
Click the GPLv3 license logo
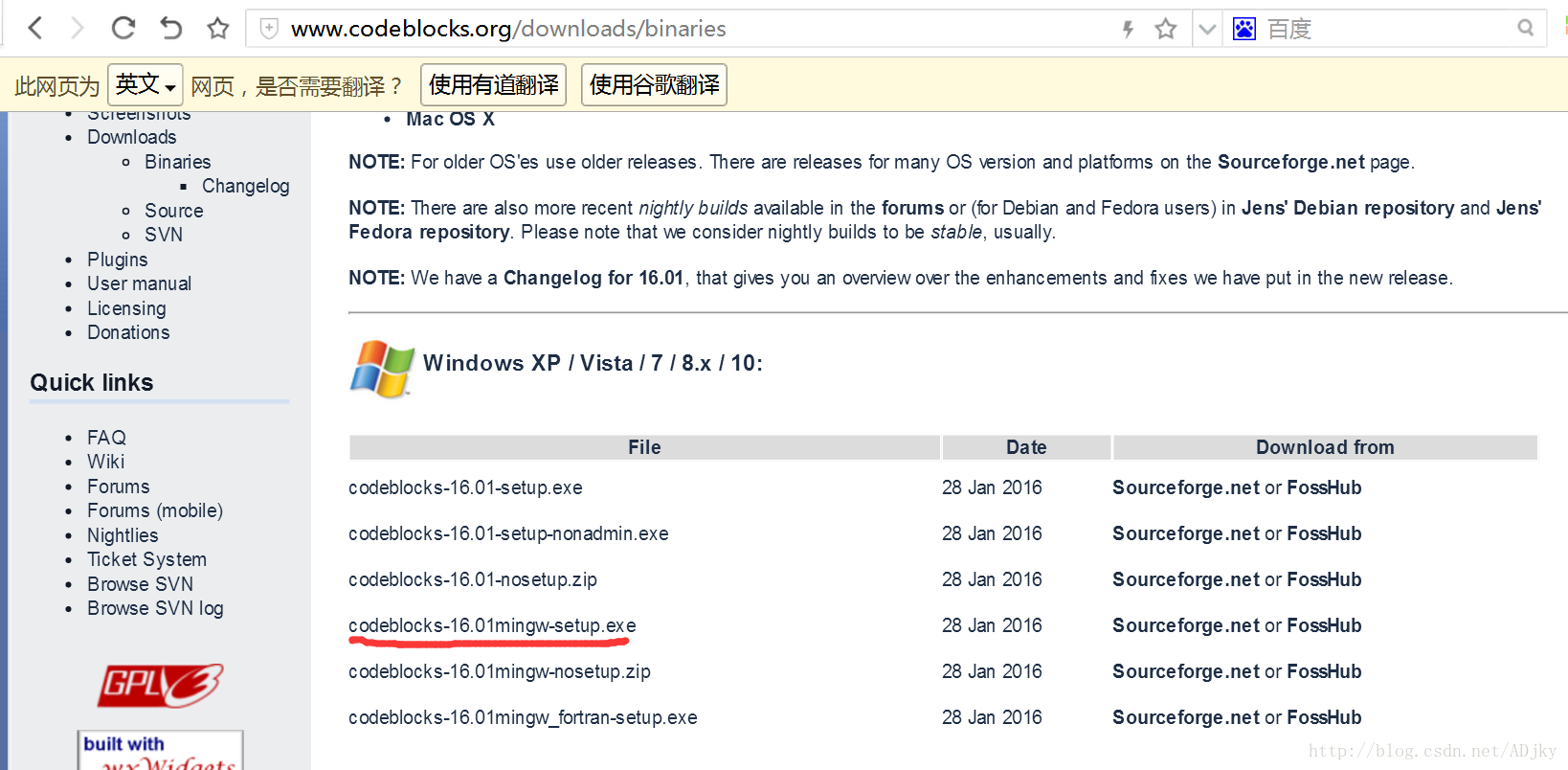click(x=161, y=685)
